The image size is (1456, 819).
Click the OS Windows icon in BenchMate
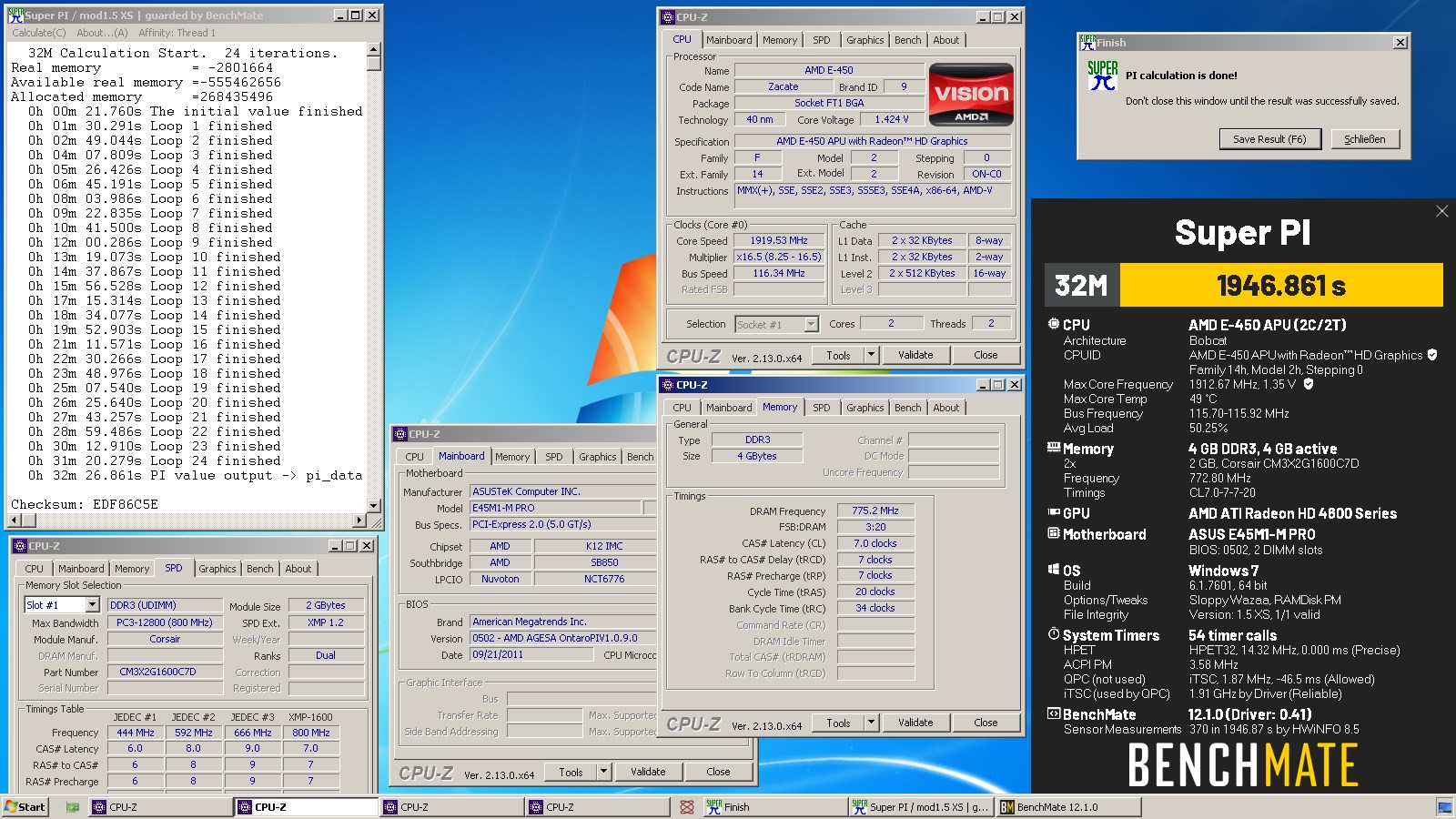pyautogui.click(x=1054, y=570)
